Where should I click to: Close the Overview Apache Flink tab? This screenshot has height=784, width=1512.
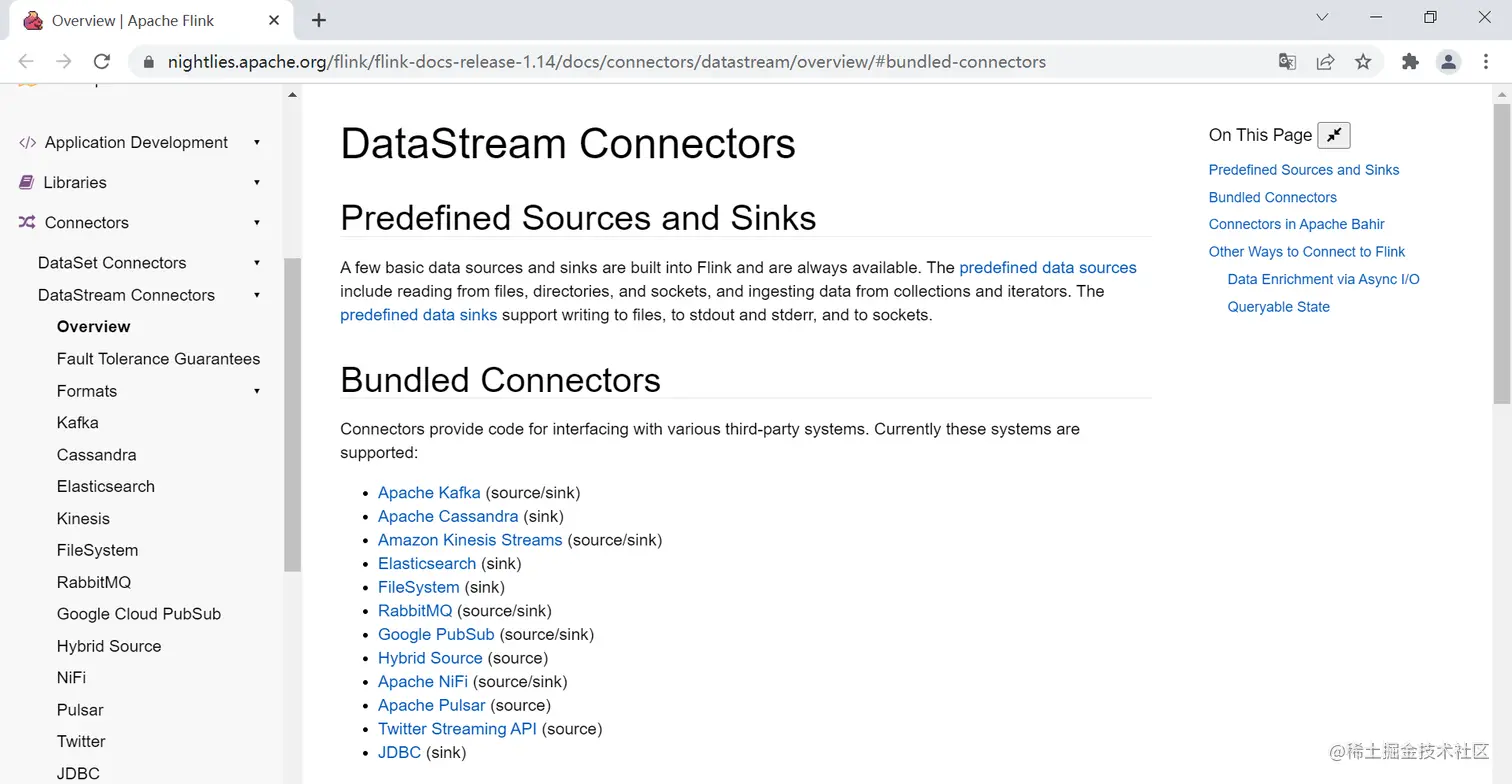point(274,20)
